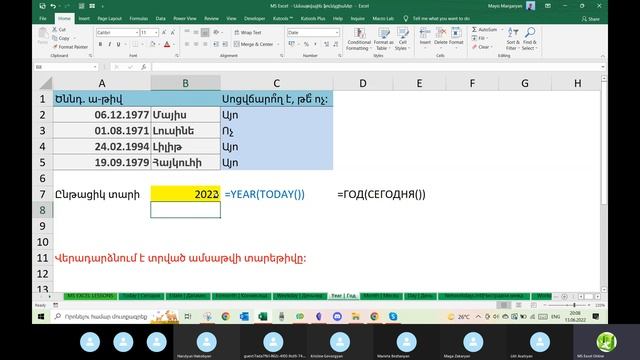Image resolution: width=640 pixels, height=360 pixels.
Task: Click Decrease Indent icon
Action: [216, 44]
